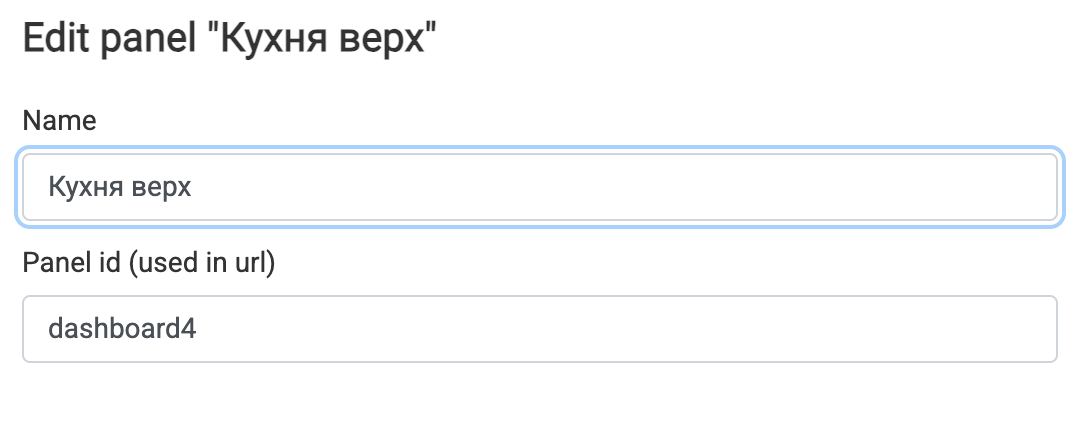Viewport: 1082px width, 426px height.
Task: Focus the Panel id input field
Action: pos(540,329)
